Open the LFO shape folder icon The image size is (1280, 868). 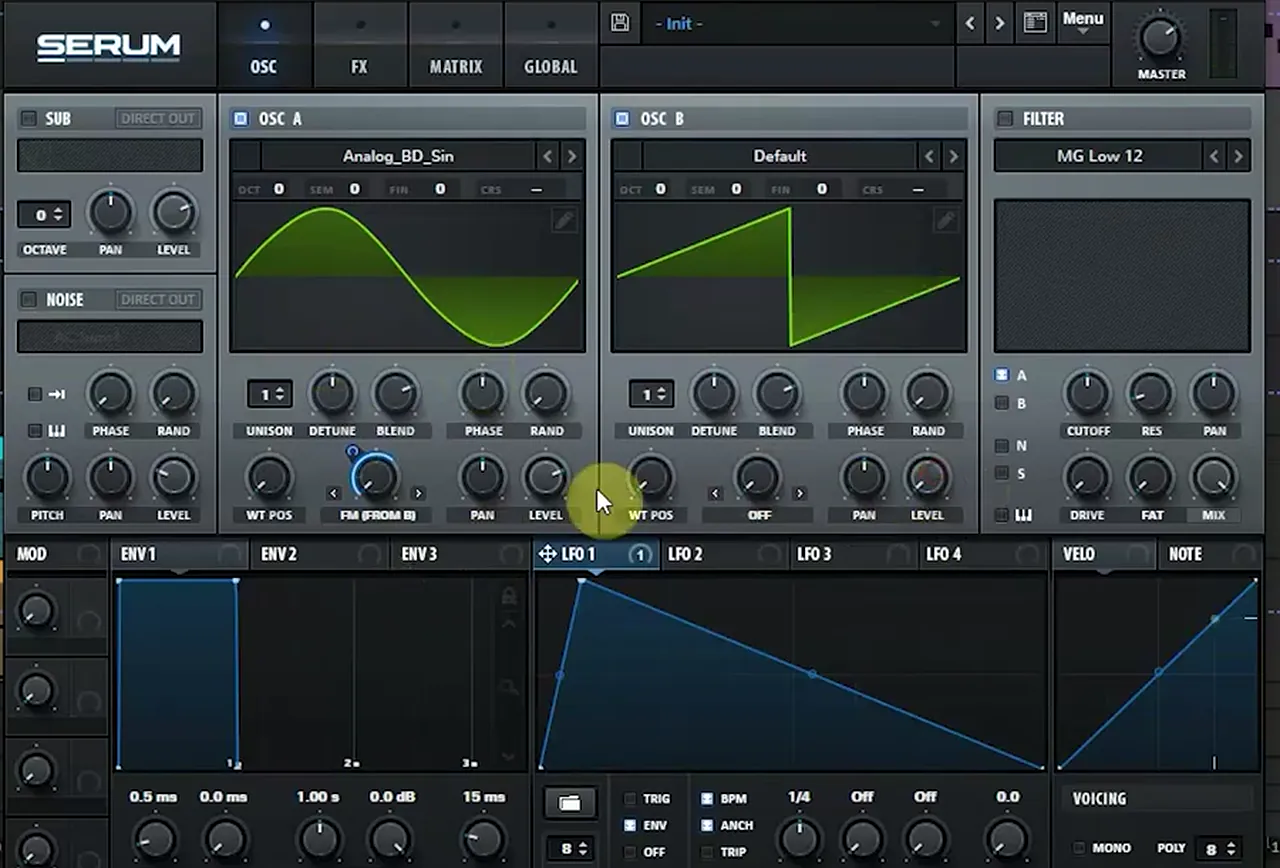pyautogui.click(x=570, y=802)
